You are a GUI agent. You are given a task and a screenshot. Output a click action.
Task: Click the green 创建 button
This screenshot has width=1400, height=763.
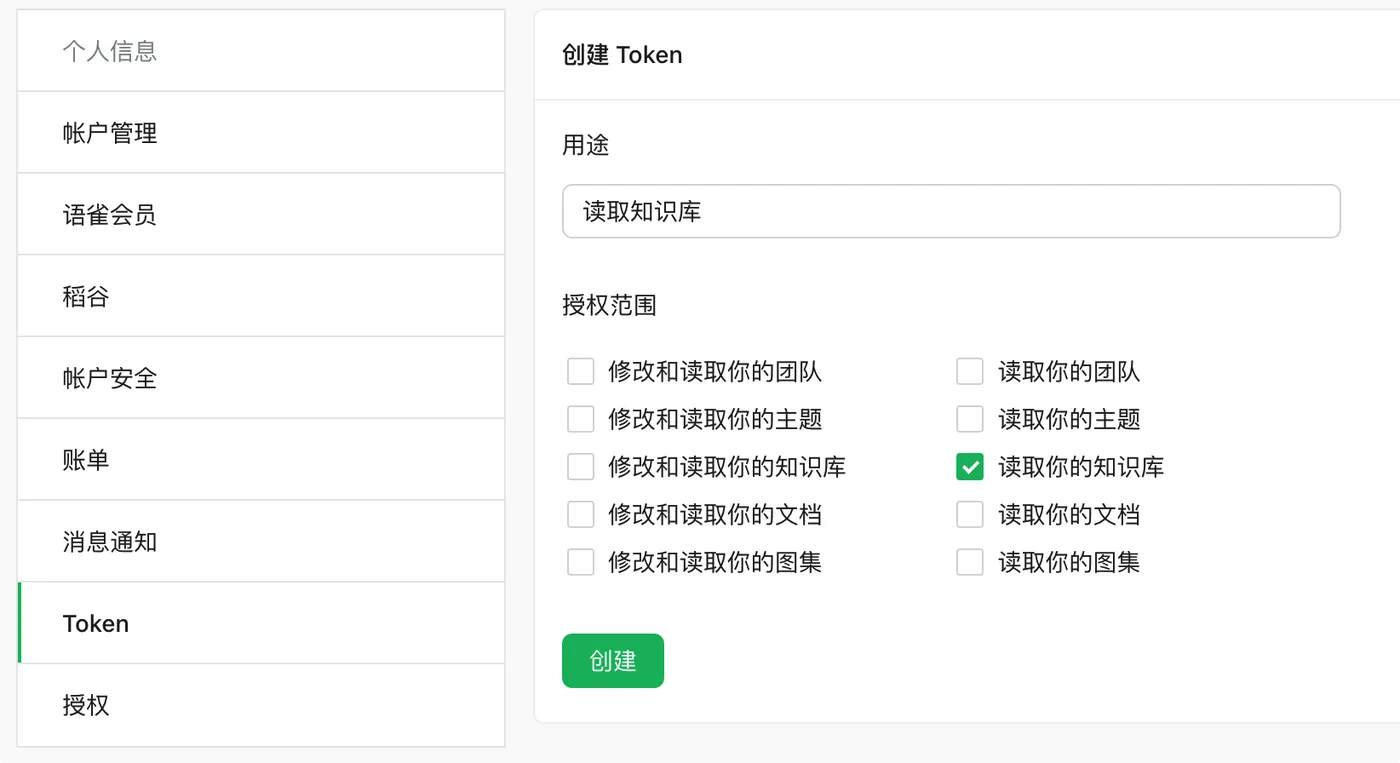click(613, 661)
